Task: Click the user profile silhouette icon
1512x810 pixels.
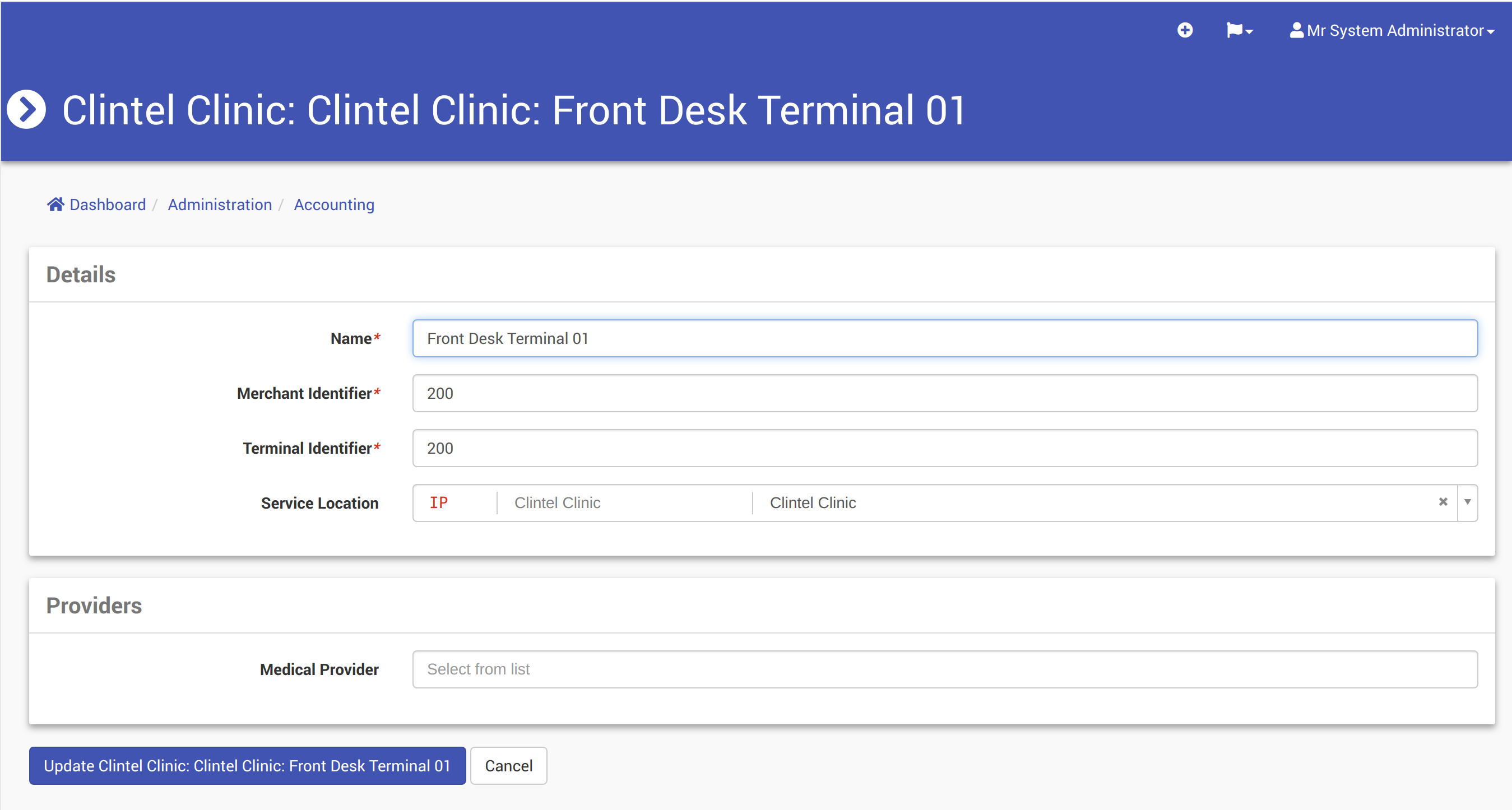Action: tap(1296, 30)
